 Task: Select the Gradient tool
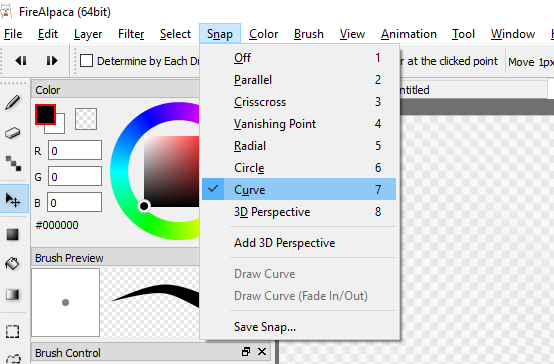point(13,294)
